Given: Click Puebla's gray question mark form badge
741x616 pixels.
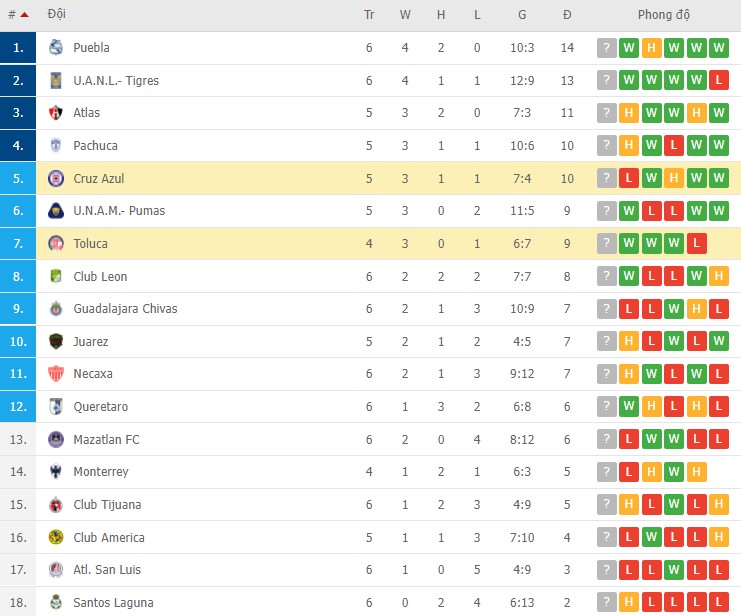Looking at the screenshot, I should click(607, 48).
